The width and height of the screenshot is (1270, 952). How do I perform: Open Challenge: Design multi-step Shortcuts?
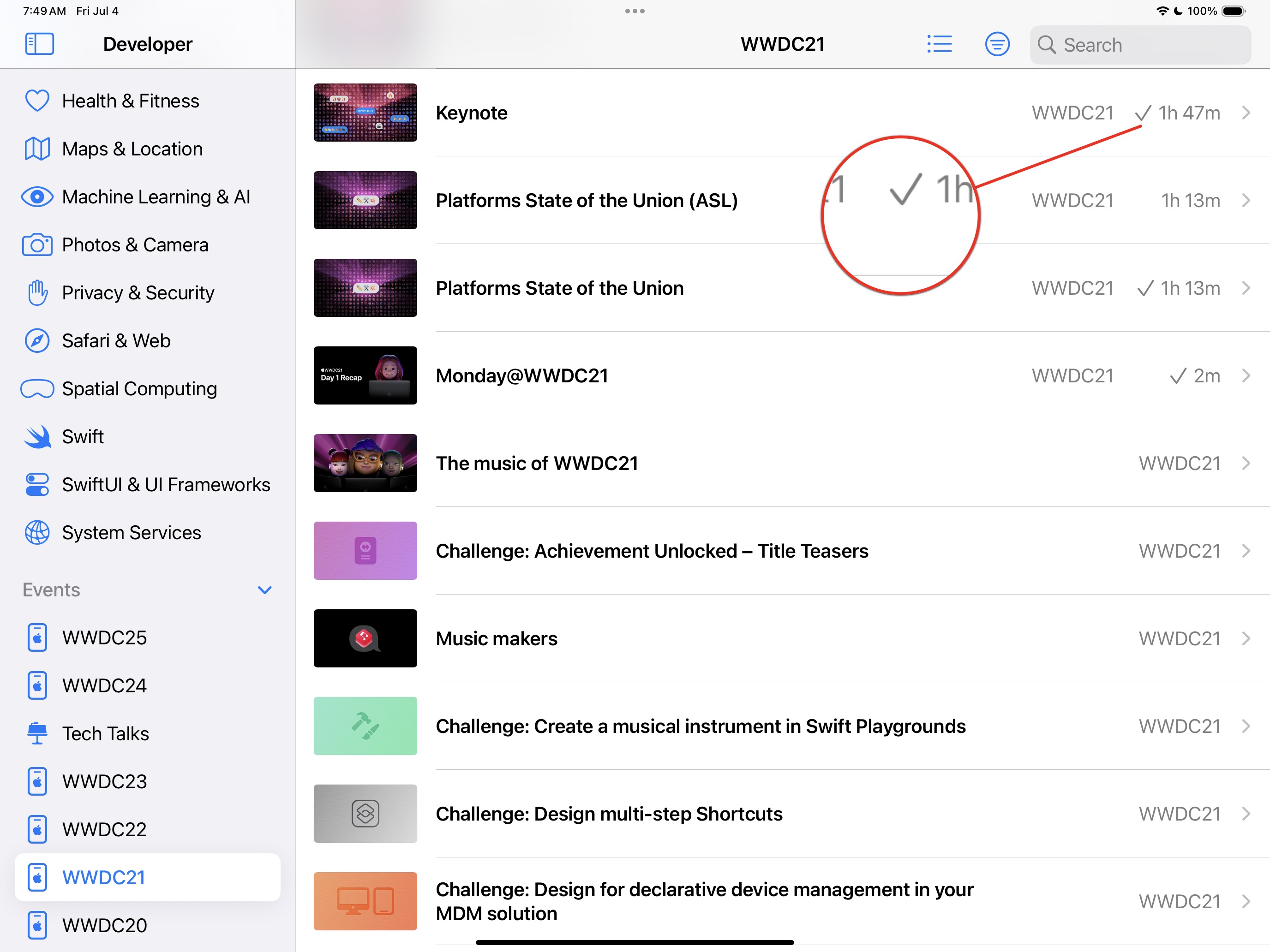pos(783,814)
